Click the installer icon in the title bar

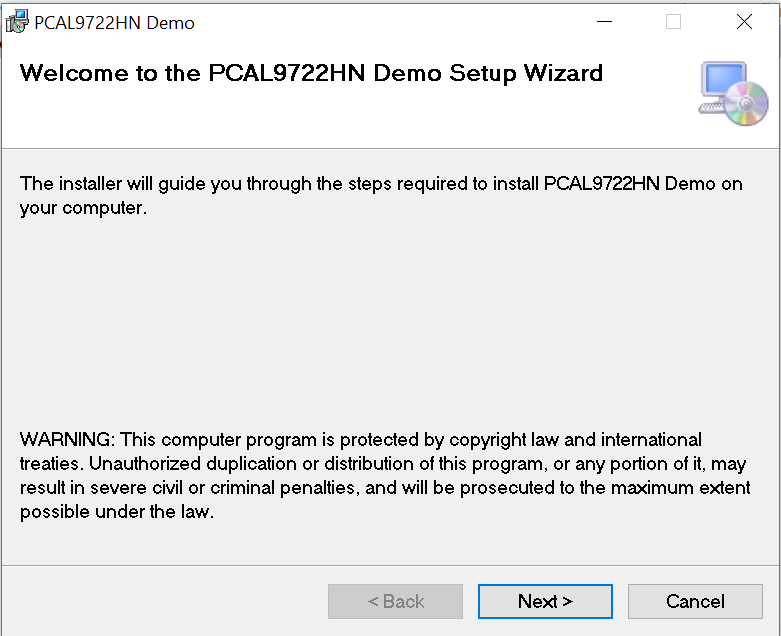click(17, 21)
